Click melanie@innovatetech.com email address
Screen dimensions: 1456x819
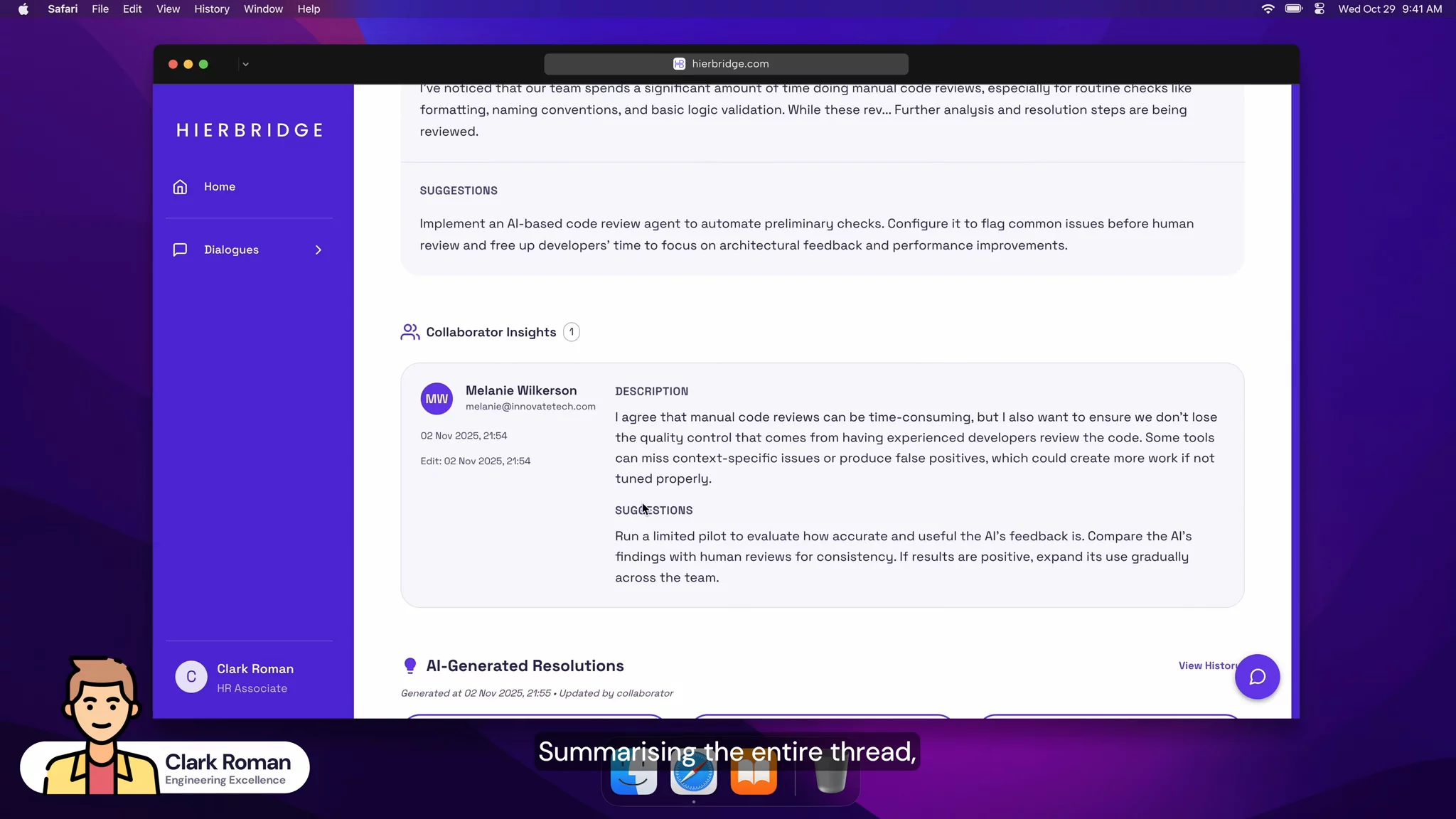[530, 407]
